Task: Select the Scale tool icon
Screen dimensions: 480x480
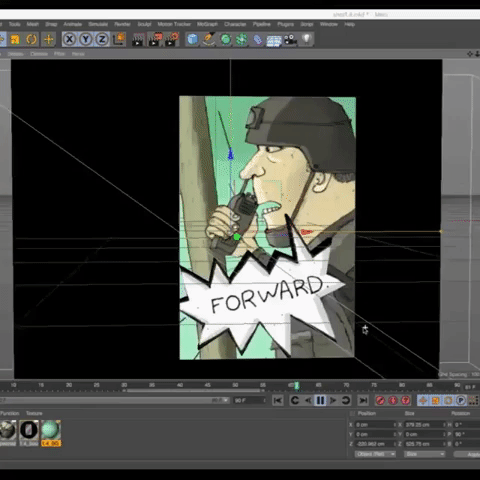Action: coord(15,39)
